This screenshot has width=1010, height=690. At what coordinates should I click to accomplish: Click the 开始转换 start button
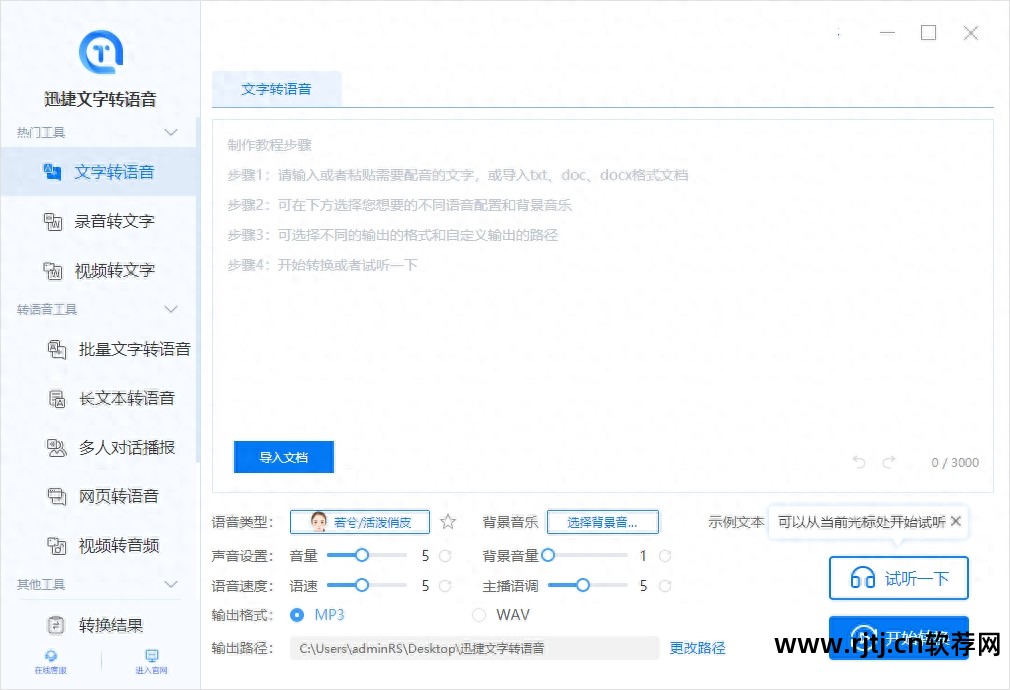[899, 638]
